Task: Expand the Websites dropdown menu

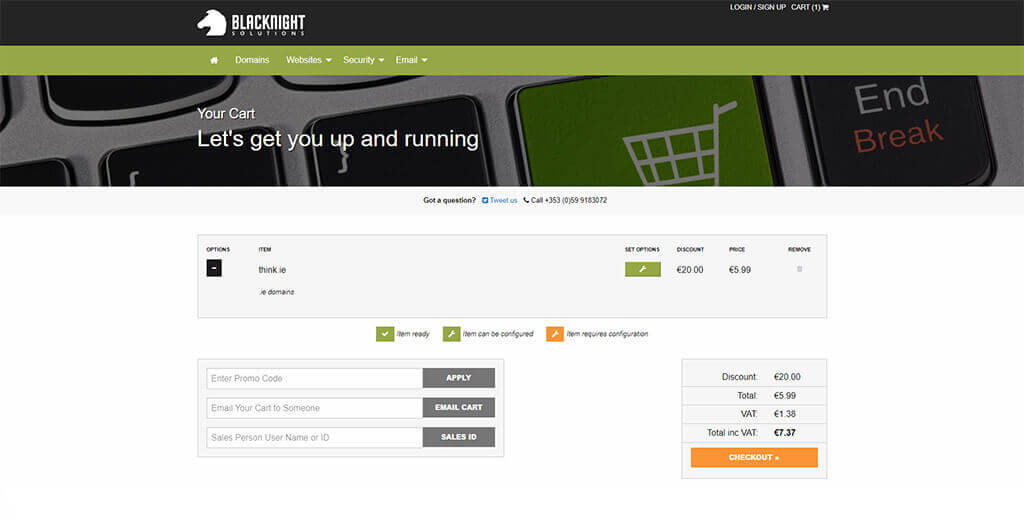Action: [308, 60]
